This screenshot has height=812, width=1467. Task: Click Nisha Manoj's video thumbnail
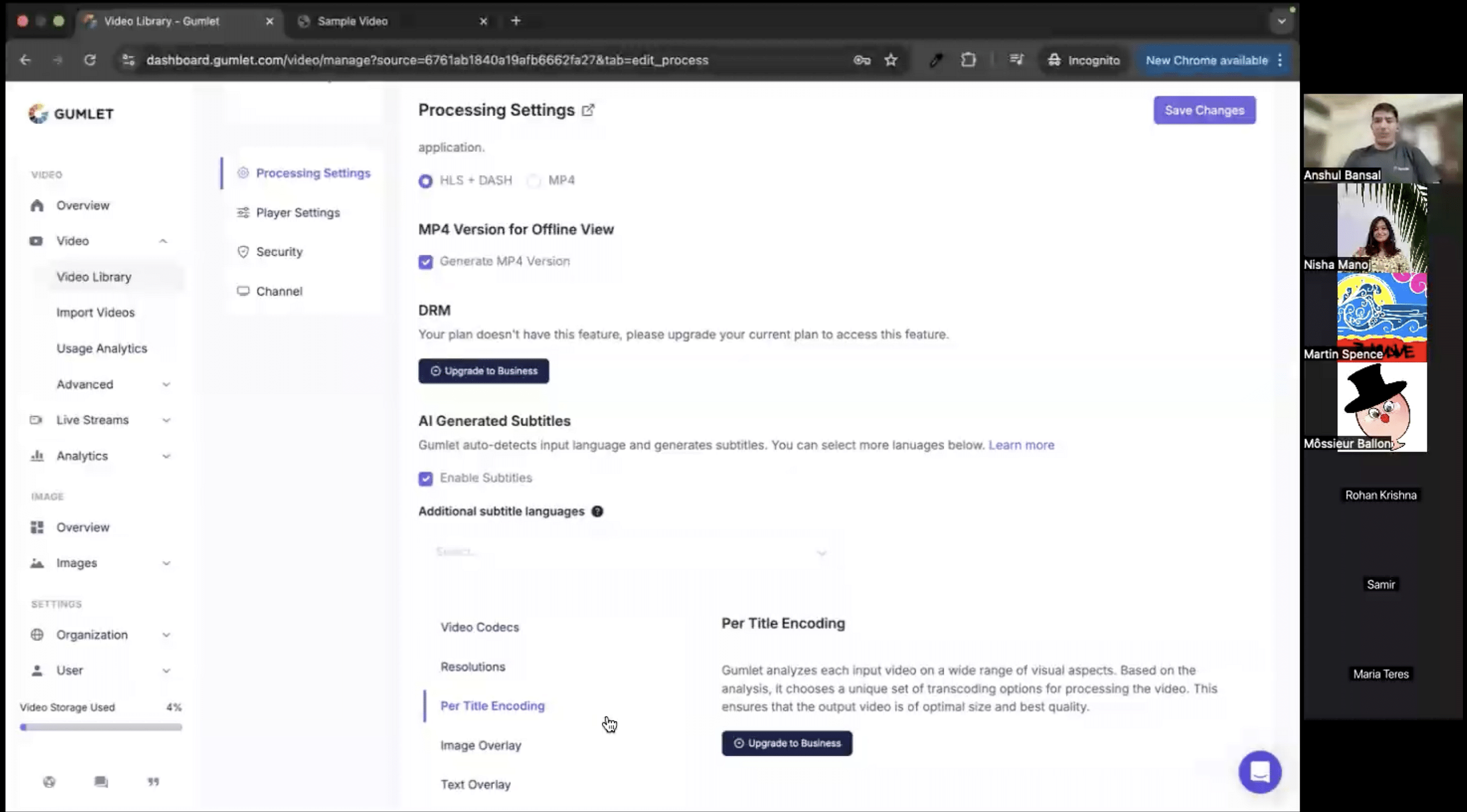point(1382,228)
